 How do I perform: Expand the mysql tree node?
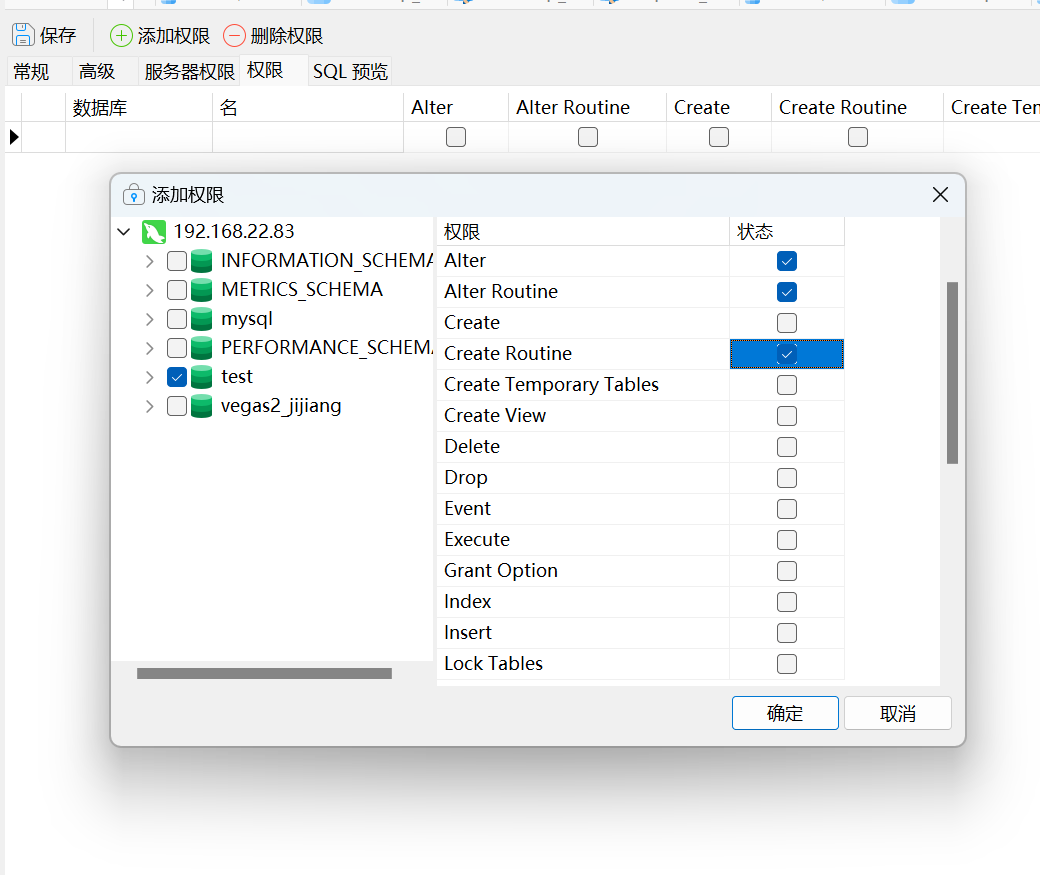point(150,319)
